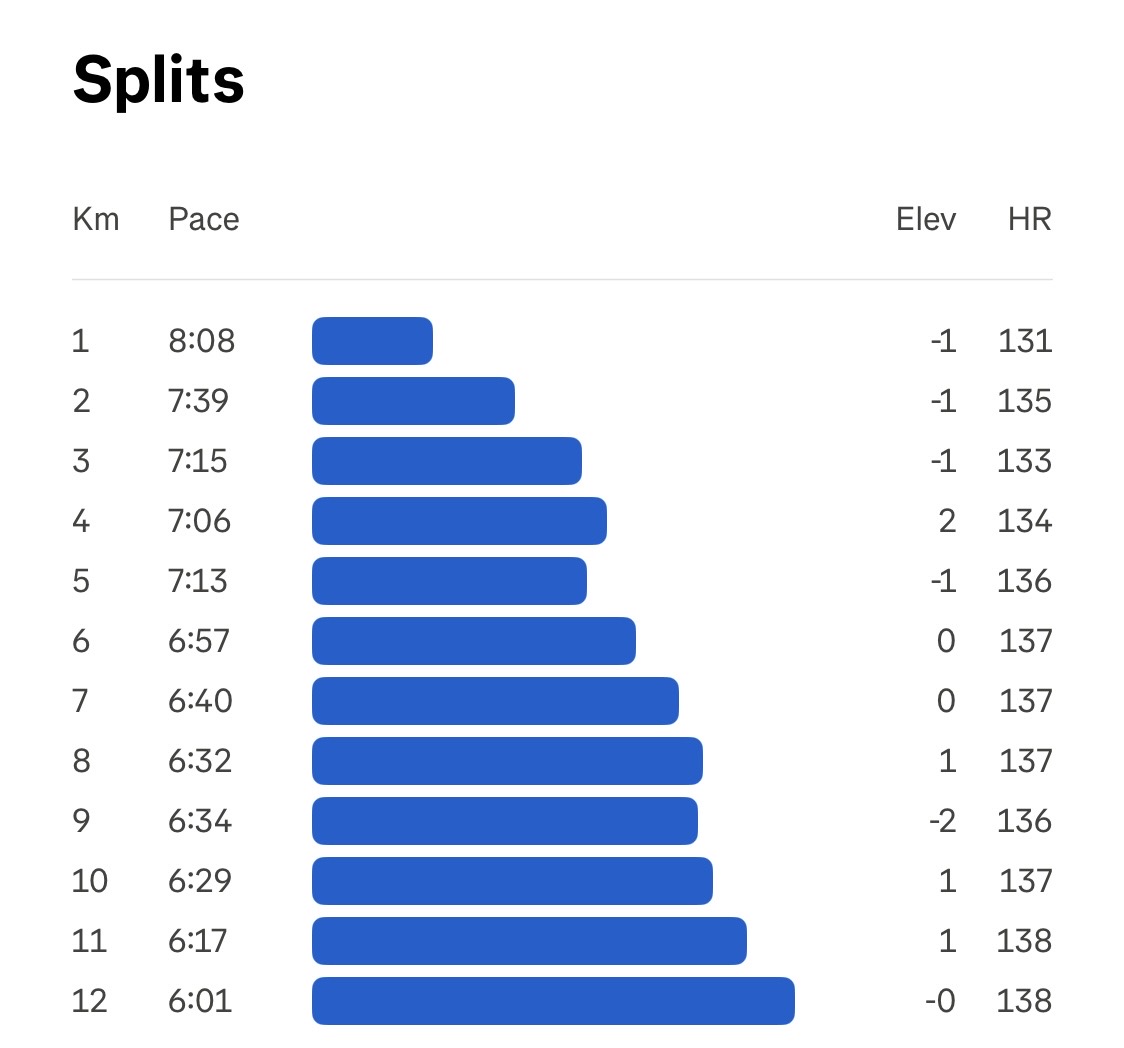Screen dimensions: 1124x1048
Task: Select the 6:40 pace text
Action: coord(200,701)
